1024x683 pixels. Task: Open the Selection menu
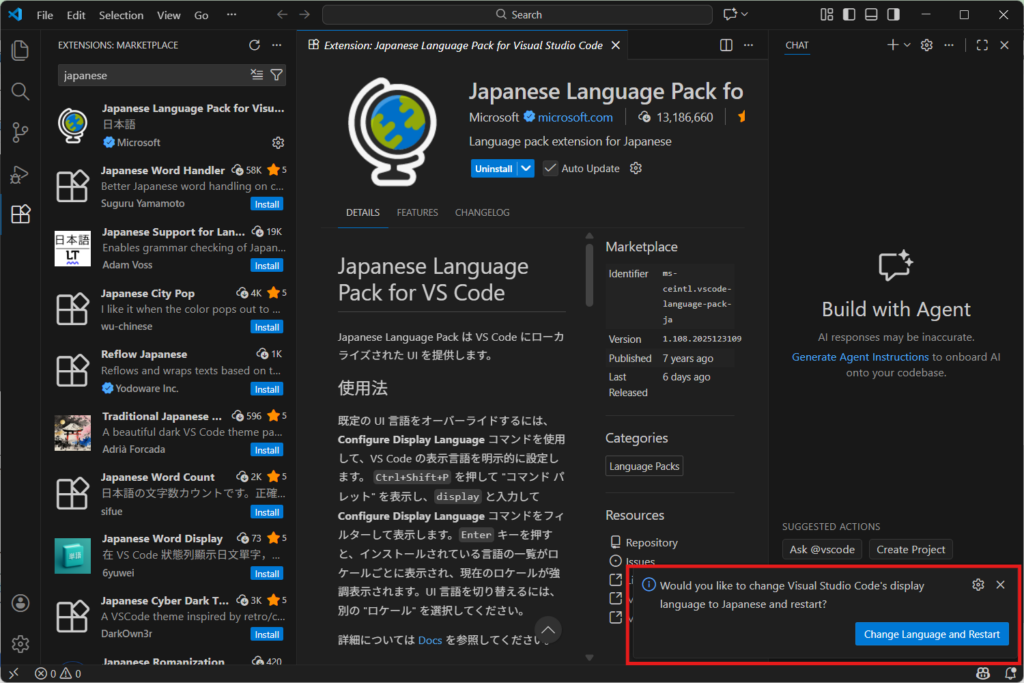(x=121, y=15)
